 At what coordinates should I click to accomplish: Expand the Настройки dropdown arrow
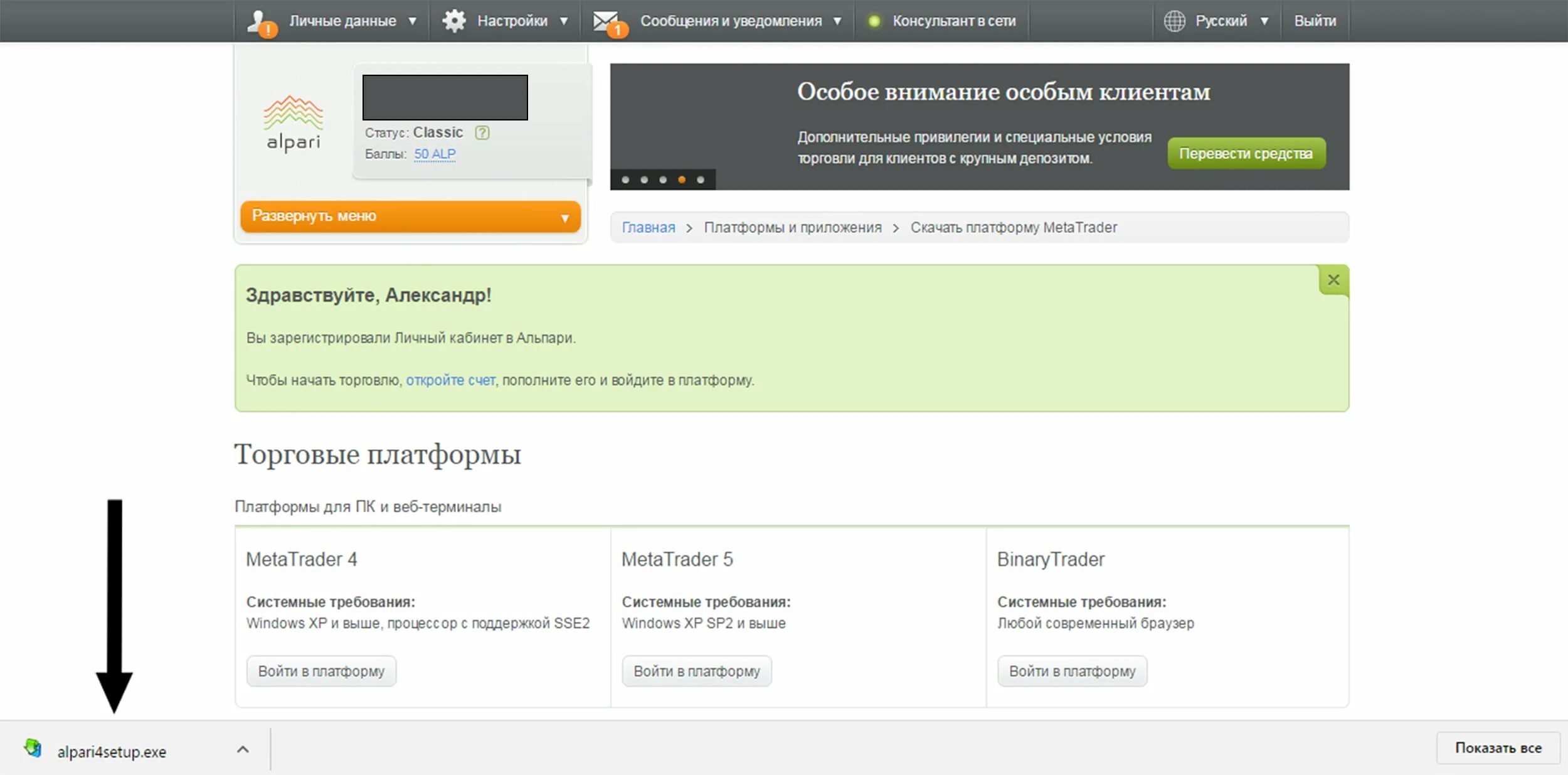click(x=564, y=21)
